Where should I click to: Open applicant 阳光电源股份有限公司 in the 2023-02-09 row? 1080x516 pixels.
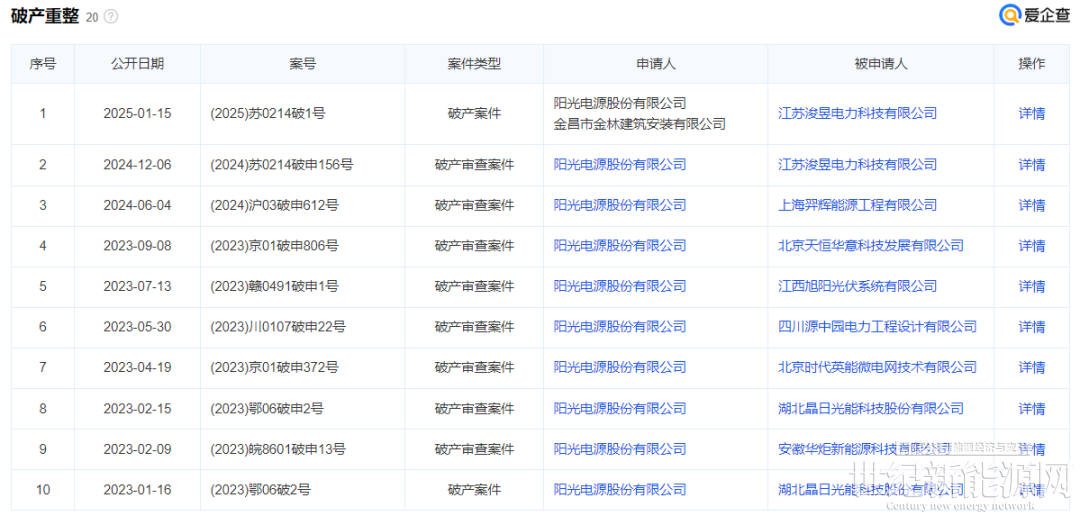[x=620, y=449]
